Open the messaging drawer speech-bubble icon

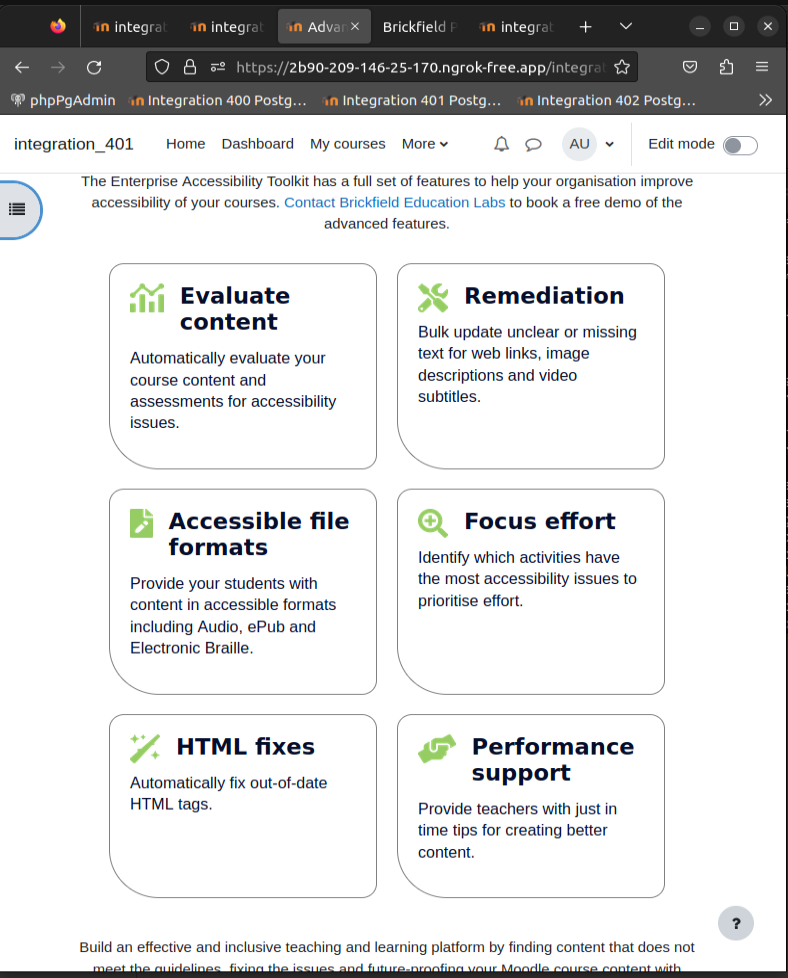click(x=533, y=145)
